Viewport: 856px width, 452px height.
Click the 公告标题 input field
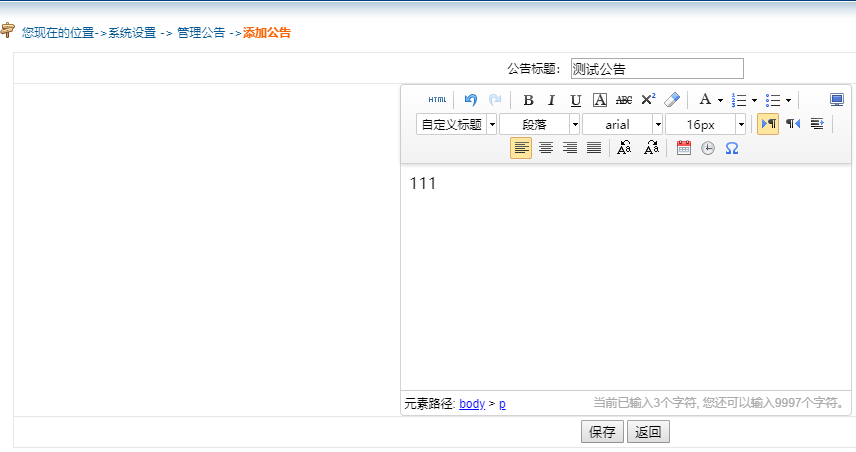point(657,68)
